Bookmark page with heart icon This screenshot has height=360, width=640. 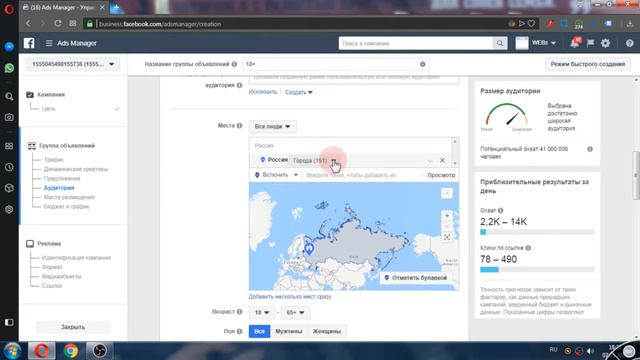click(531, 24)
